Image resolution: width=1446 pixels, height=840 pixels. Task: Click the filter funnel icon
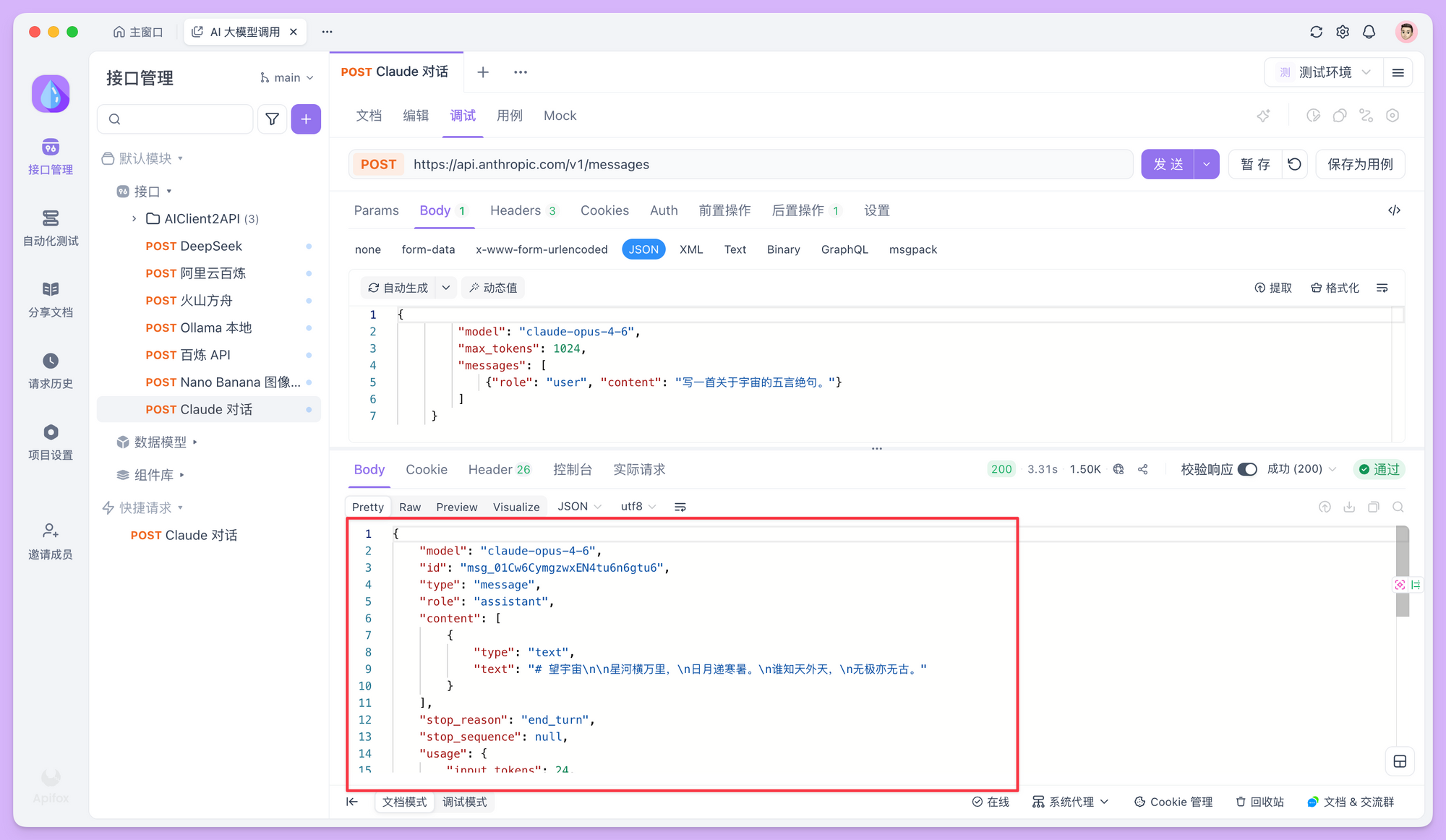click(272, 119)
